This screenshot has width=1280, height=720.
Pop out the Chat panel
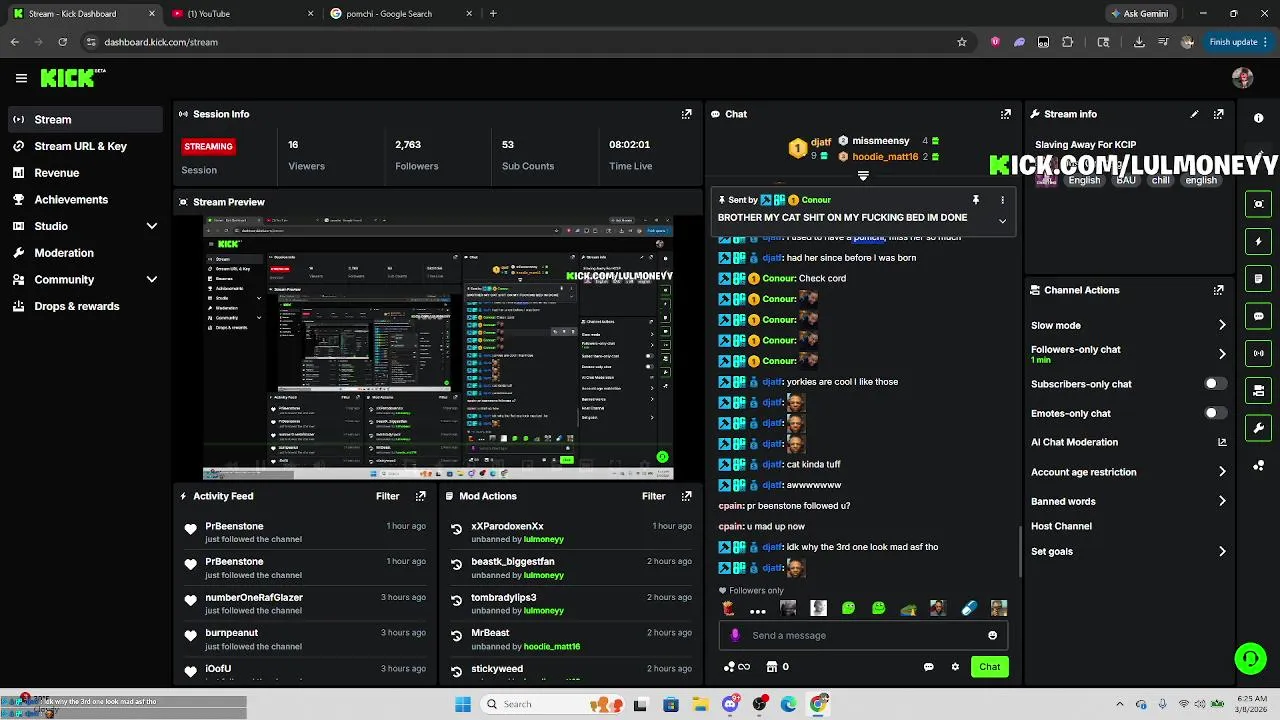point(1006,114)
